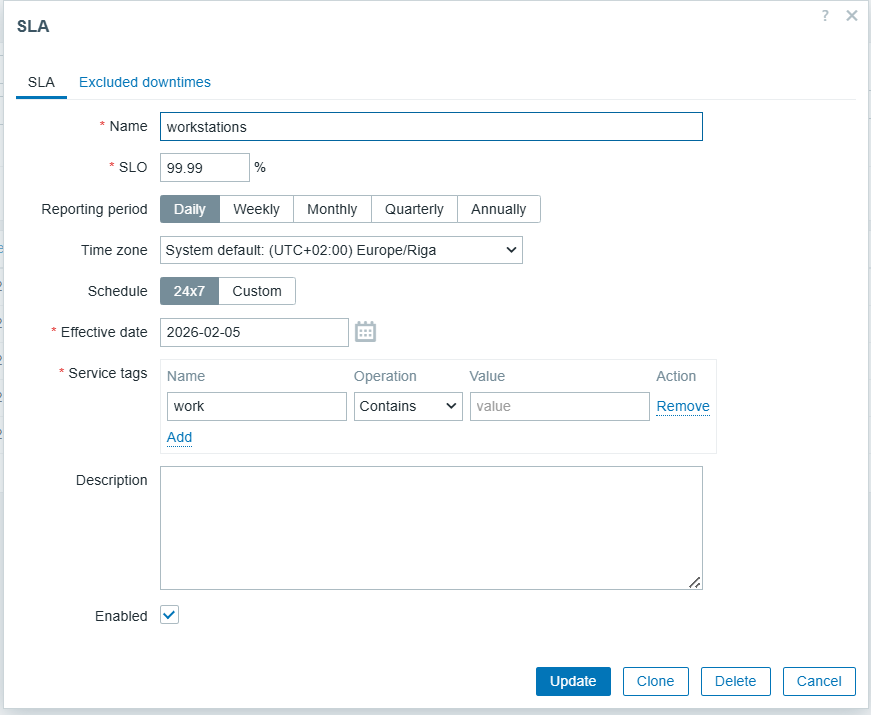Click Remove link for work tag
The image size is (871, 715).
682,406
